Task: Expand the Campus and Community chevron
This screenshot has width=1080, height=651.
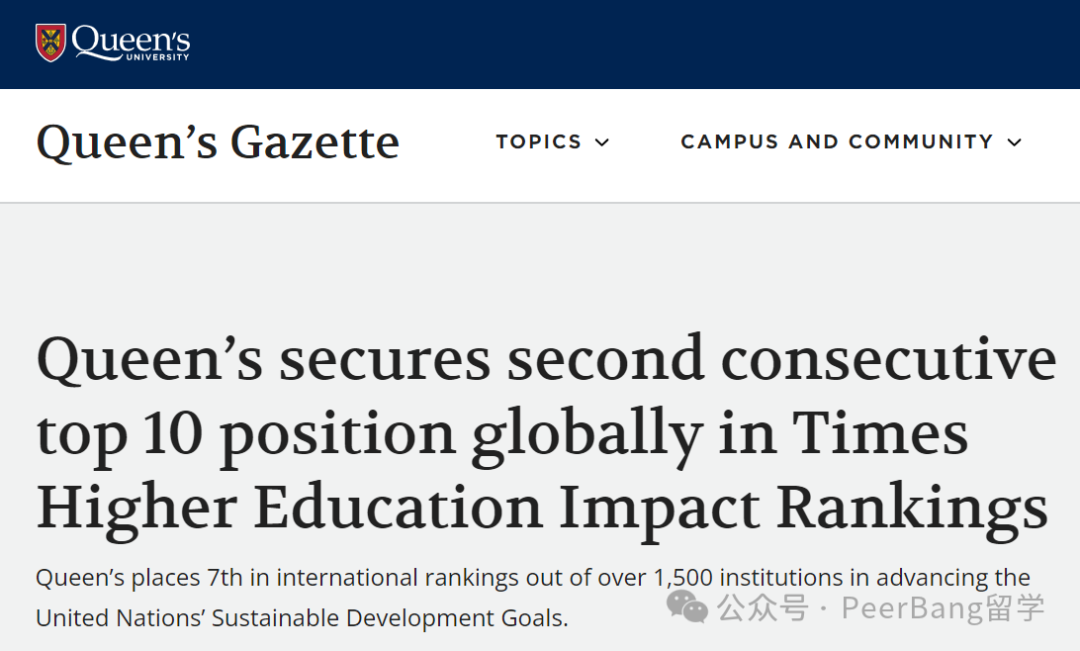Action: tap(1014, 143)
